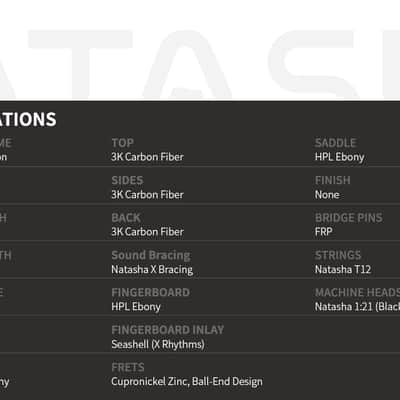Click the MACHINE HEADS heading

pos(357,292)
